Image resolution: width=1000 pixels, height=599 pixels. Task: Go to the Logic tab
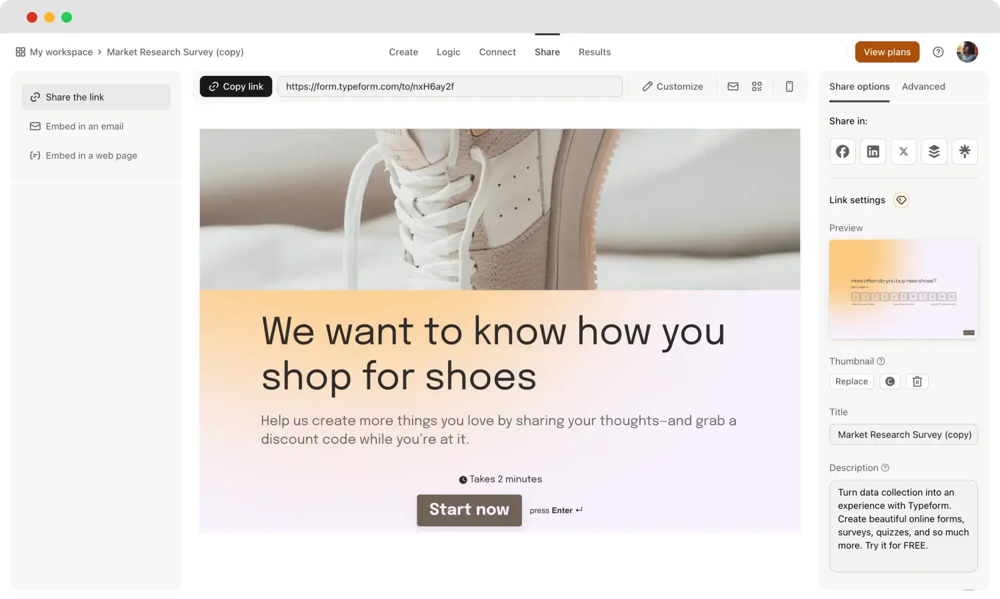point(448,52)
